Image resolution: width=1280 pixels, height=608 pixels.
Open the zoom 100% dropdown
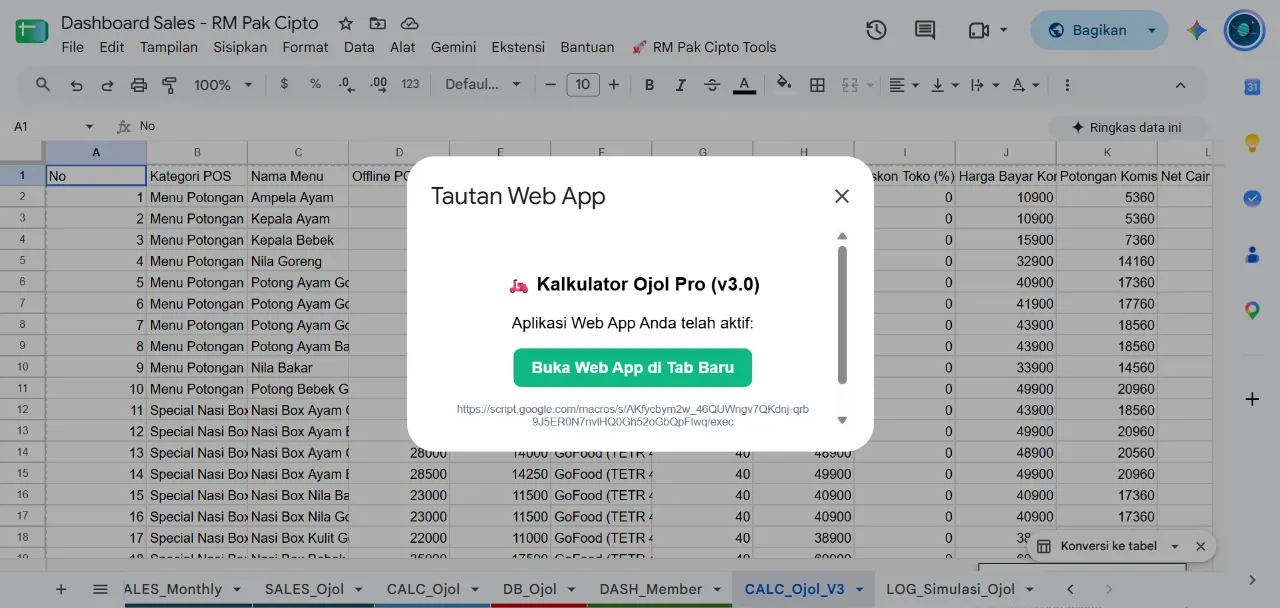pos(222,85)
